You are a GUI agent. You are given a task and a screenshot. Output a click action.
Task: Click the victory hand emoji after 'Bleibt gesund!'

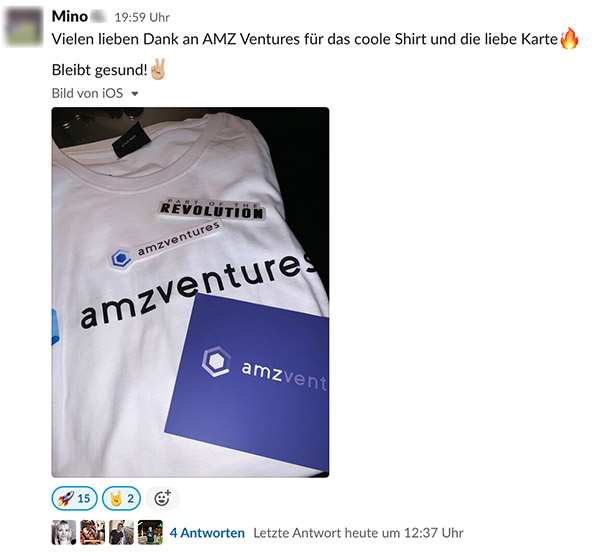(x=158, y=69)
